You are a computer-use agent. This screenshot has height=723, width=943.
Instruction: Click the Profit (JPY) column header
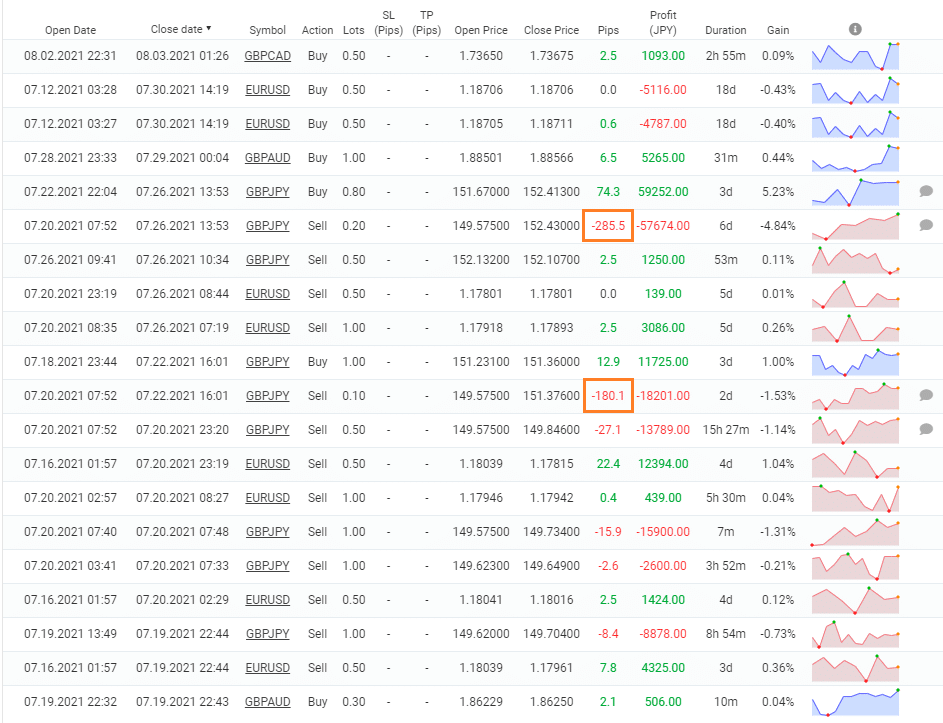pos(663,23)
